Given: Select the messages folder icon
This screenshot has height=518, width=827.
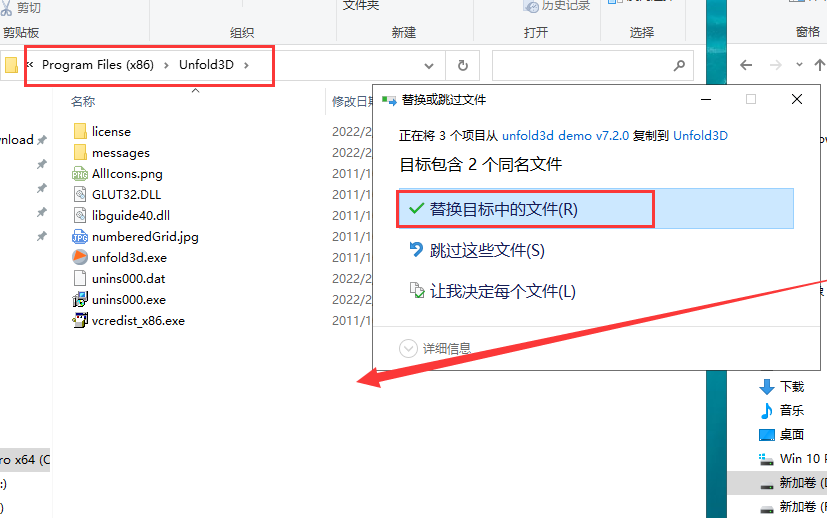Looking at the screenshot, I should click(x=80, y=152).
